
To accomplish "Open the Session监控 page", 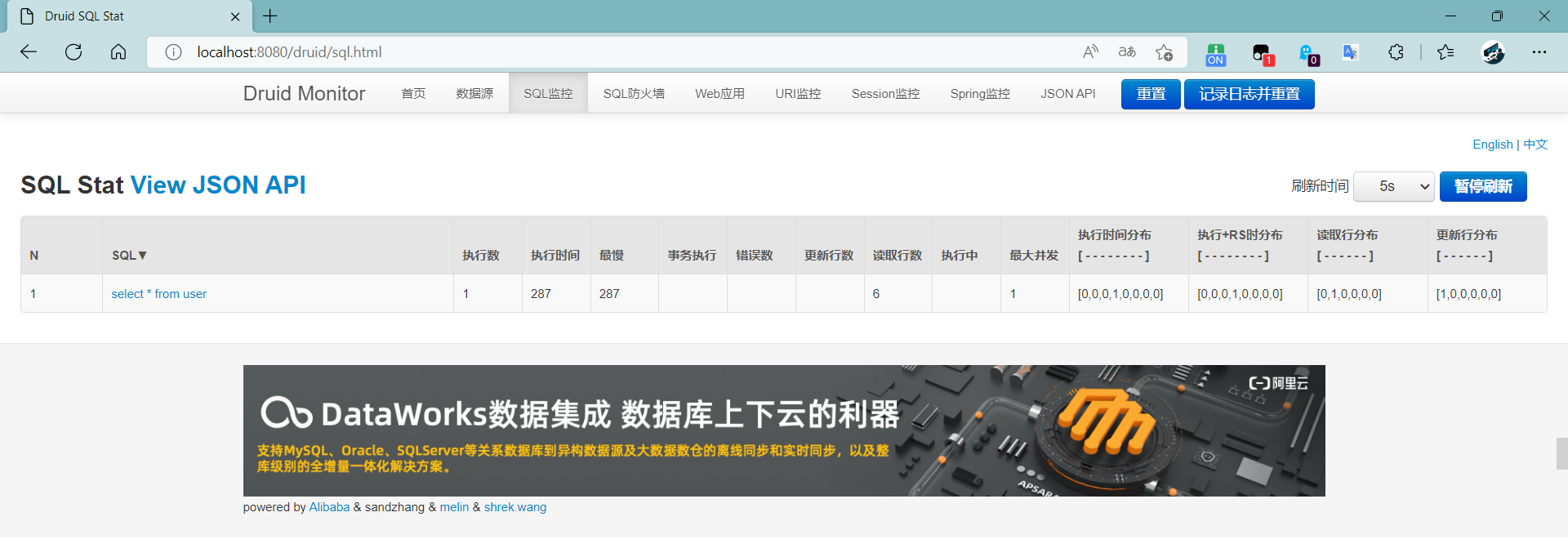I will (x=885, y=93).
